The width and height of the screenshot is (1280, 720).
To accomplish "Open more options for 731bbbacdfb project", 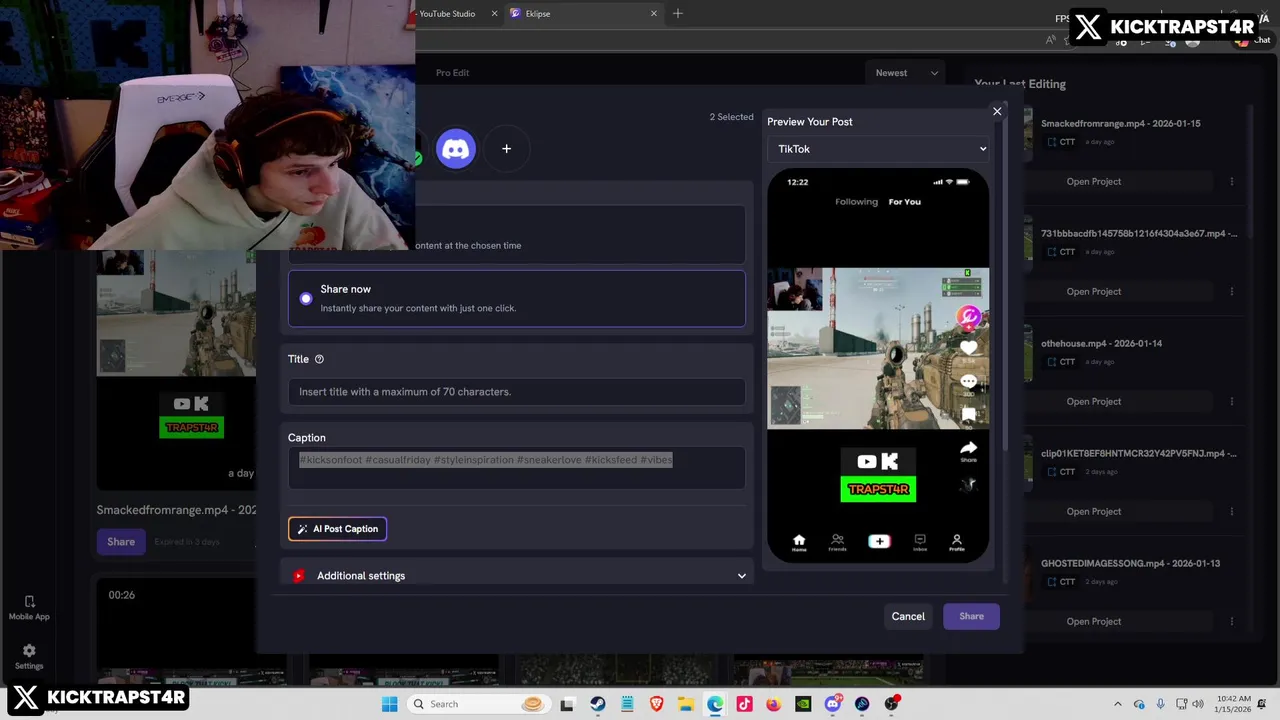I will pos(1231,291).
